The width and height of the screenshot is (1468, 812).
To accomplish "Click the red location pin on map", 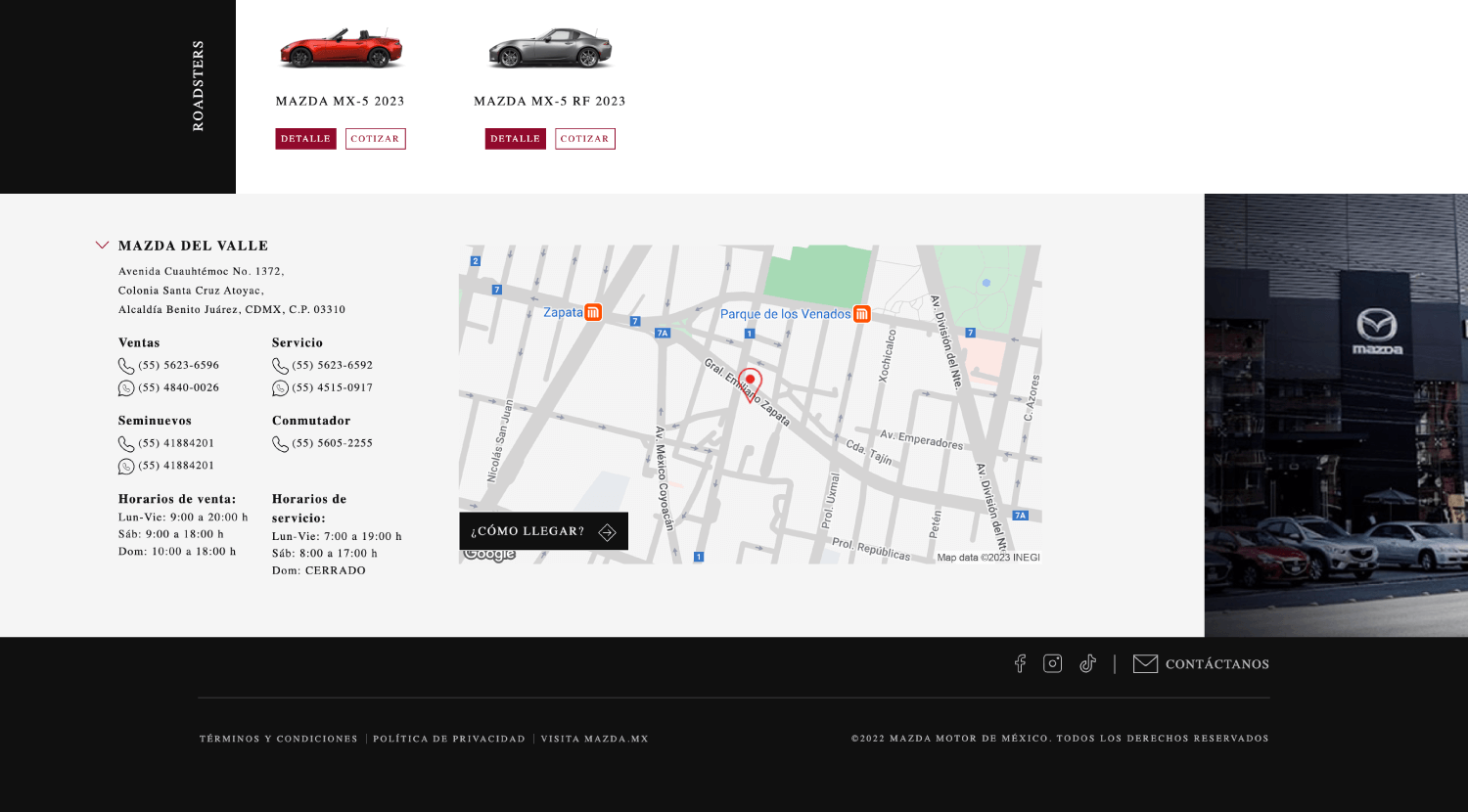I will (x=750, y=383).
